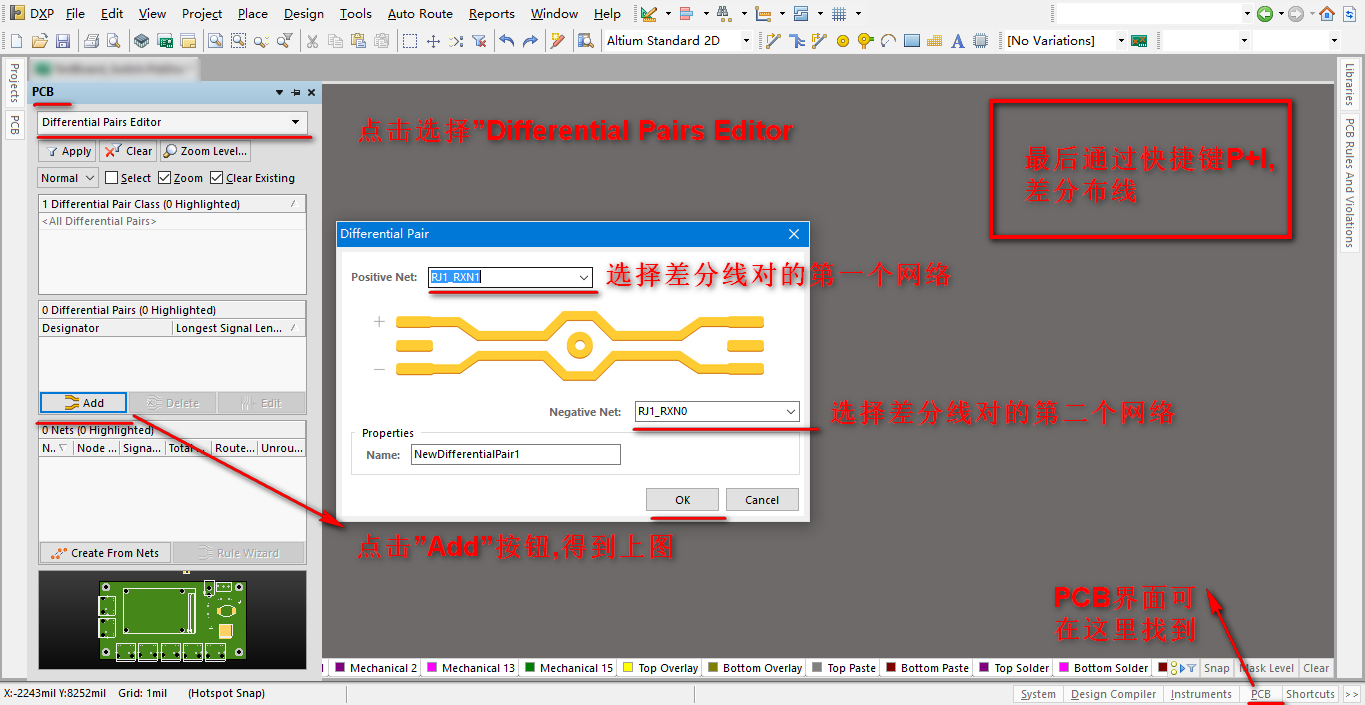This screenshot has width=1365, height=705.
Task: Click the Open document folder icon
Action: click(40, 41)
